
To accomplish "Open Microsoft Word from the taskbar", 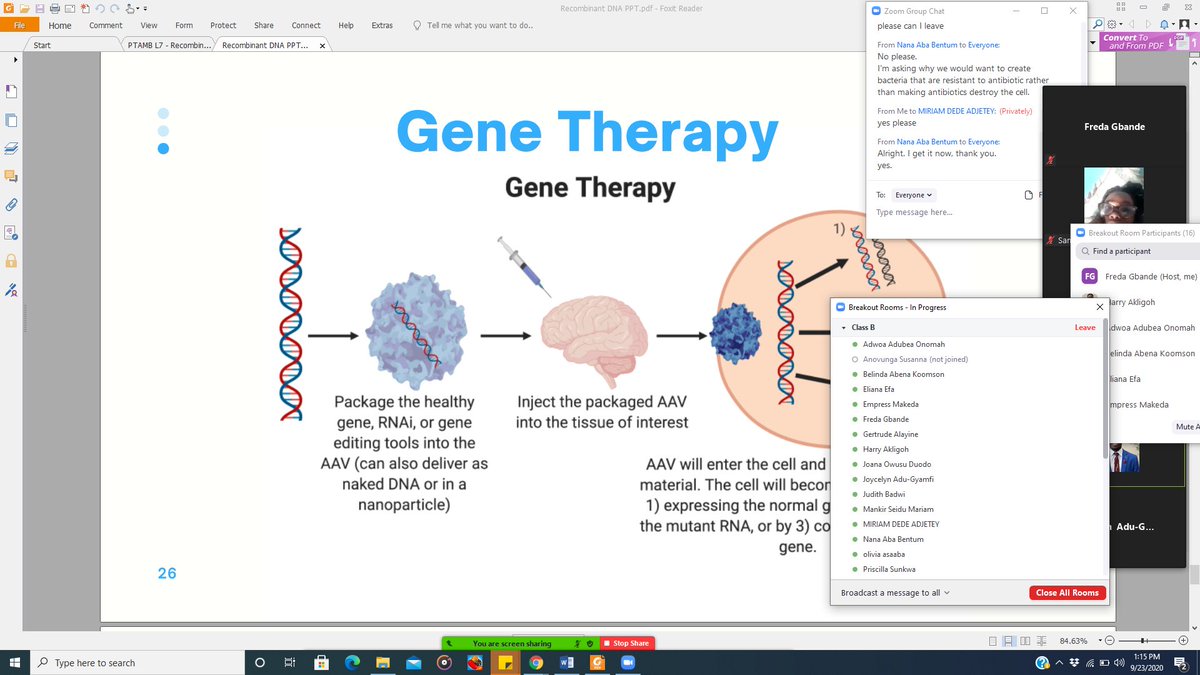I will [567, 663].
